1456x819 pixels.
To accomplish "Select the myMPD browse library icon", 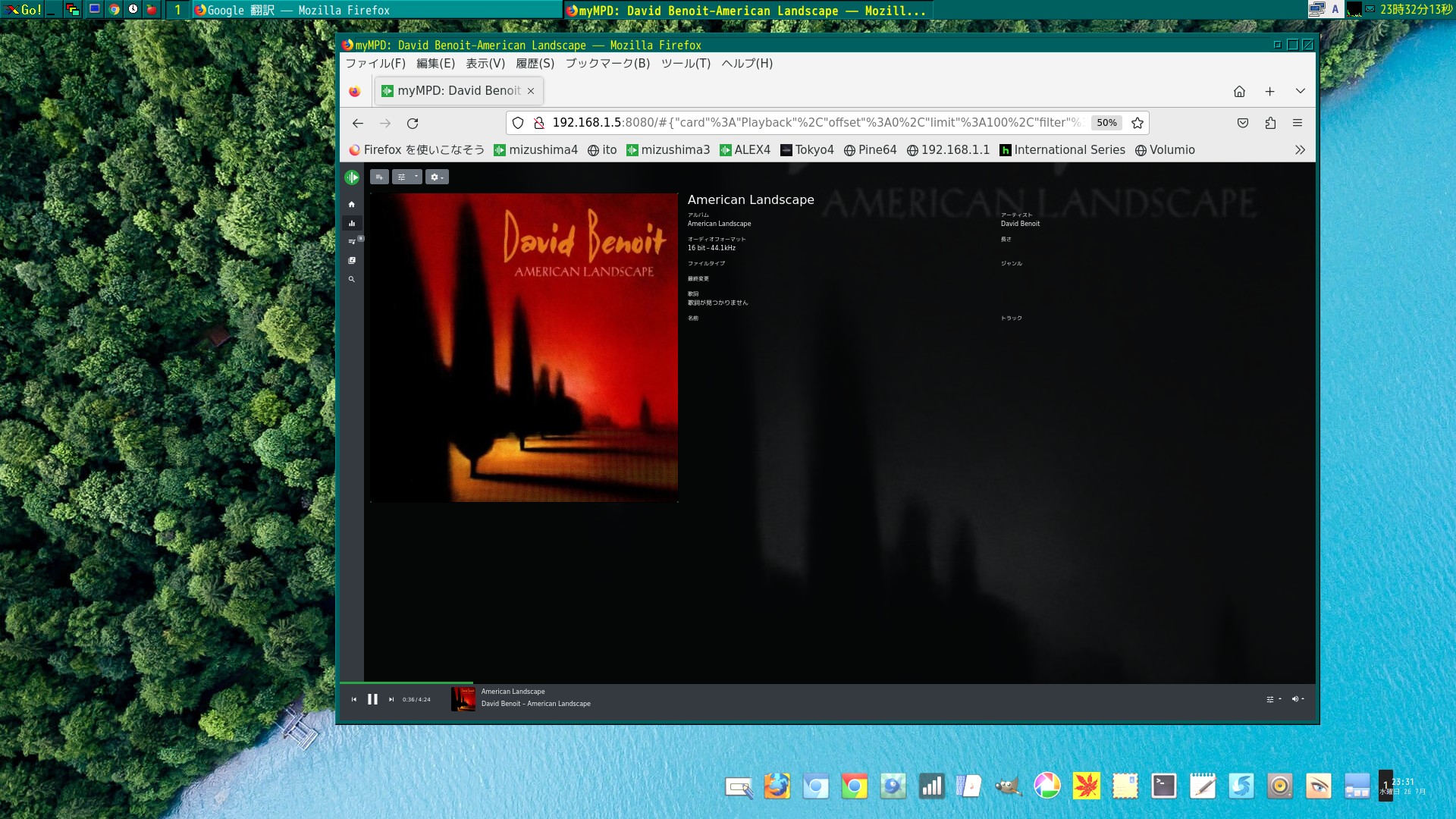I will [x=352, y=260].
